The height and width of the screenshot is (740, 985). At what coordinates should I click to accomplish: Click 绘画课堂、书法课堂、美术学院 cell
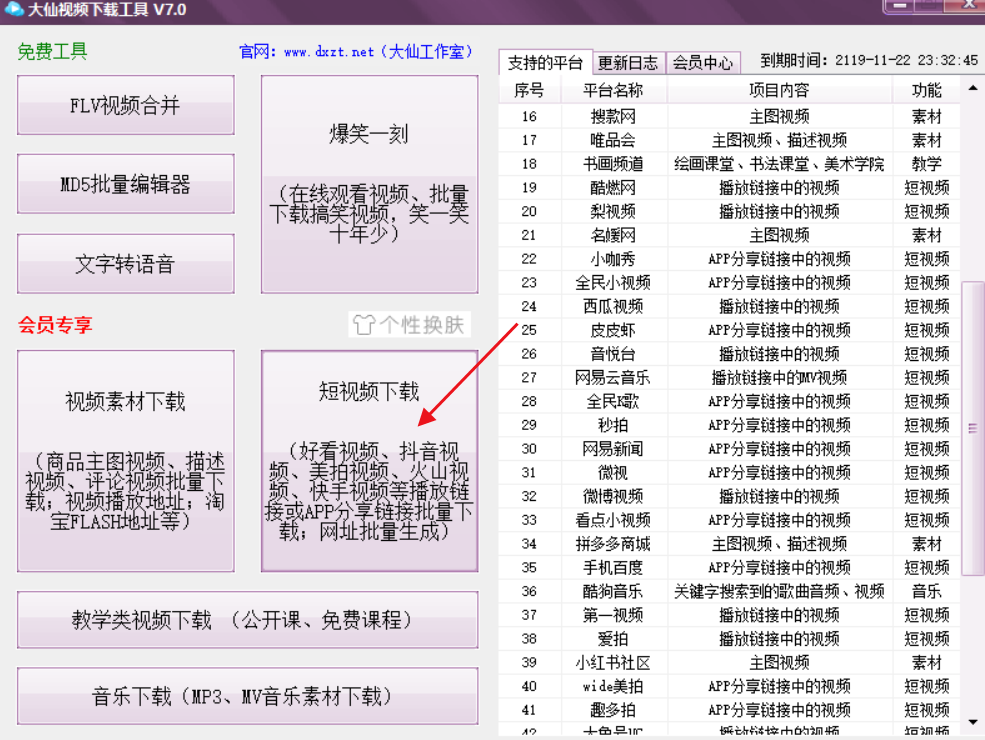point(779,164)
